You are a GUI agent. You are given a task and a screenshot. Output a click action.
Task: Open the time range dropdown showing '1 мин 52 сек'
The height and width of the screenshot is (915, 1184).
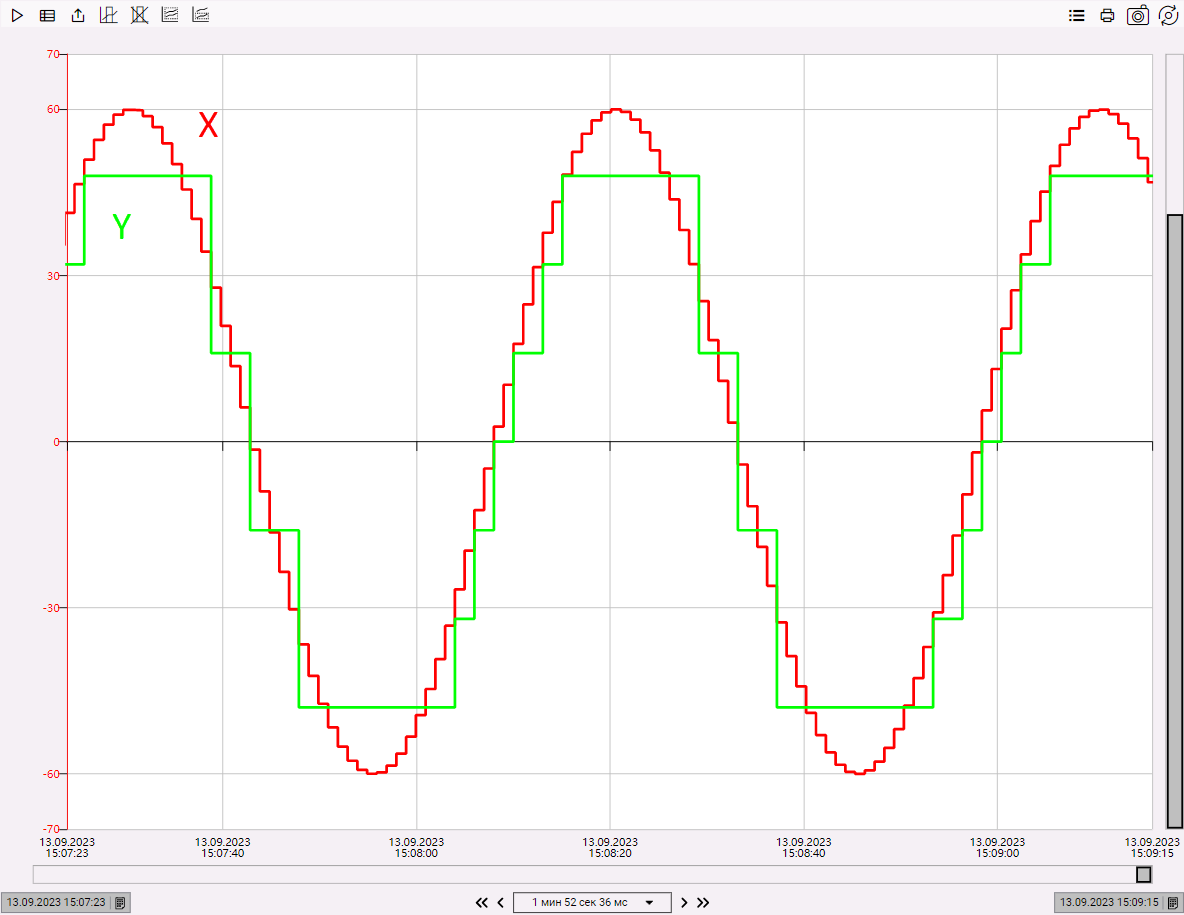tap(591, 902)
